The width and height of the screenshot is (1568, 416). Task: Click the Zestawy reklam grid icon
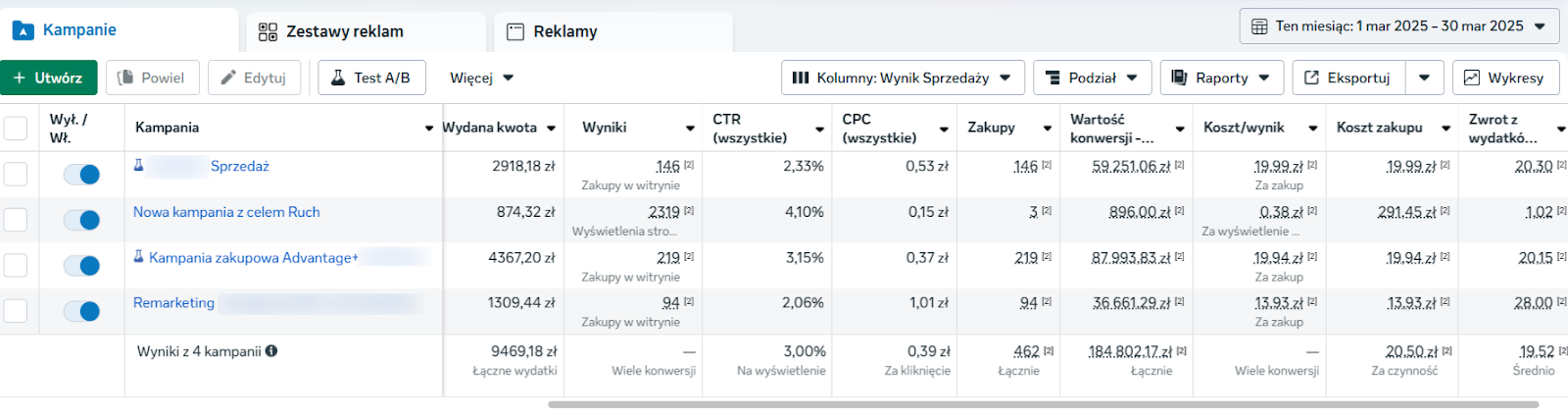pos(268,31)
